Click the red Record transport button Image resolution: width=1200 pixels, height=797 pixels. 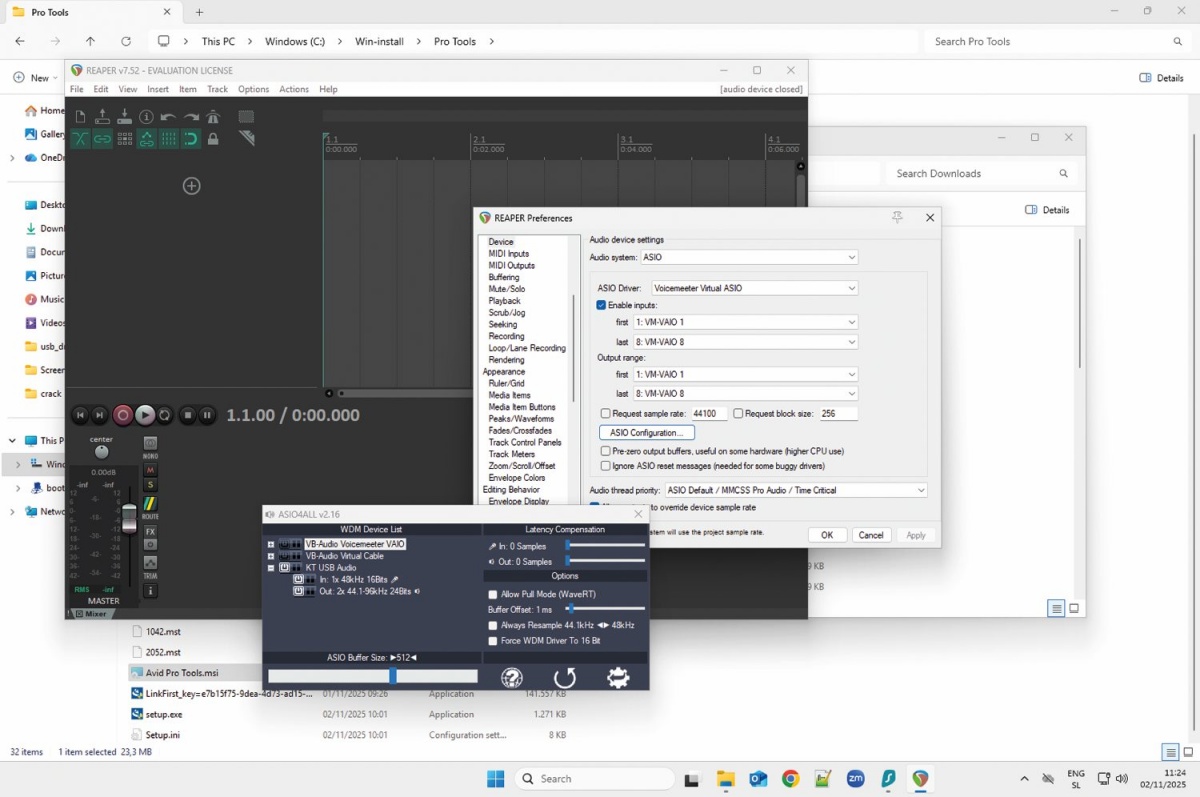(x=123, y=415)
